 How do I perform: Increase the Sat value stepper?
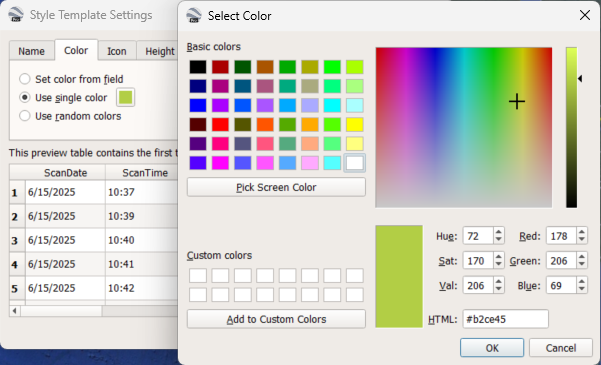tap(498, 256)
